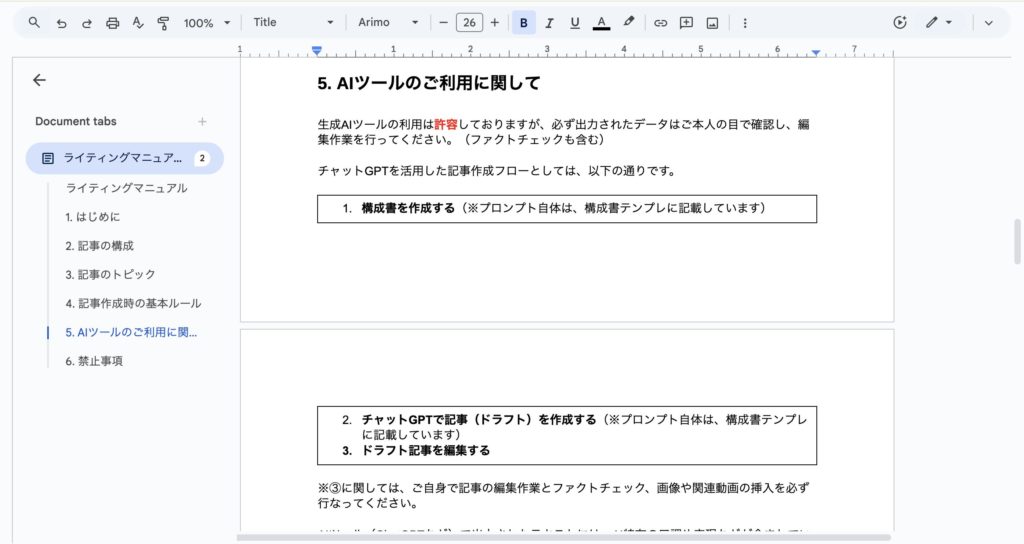Open the text color picker
This screenshot has height=544, width=1024.
click(601, 22)
